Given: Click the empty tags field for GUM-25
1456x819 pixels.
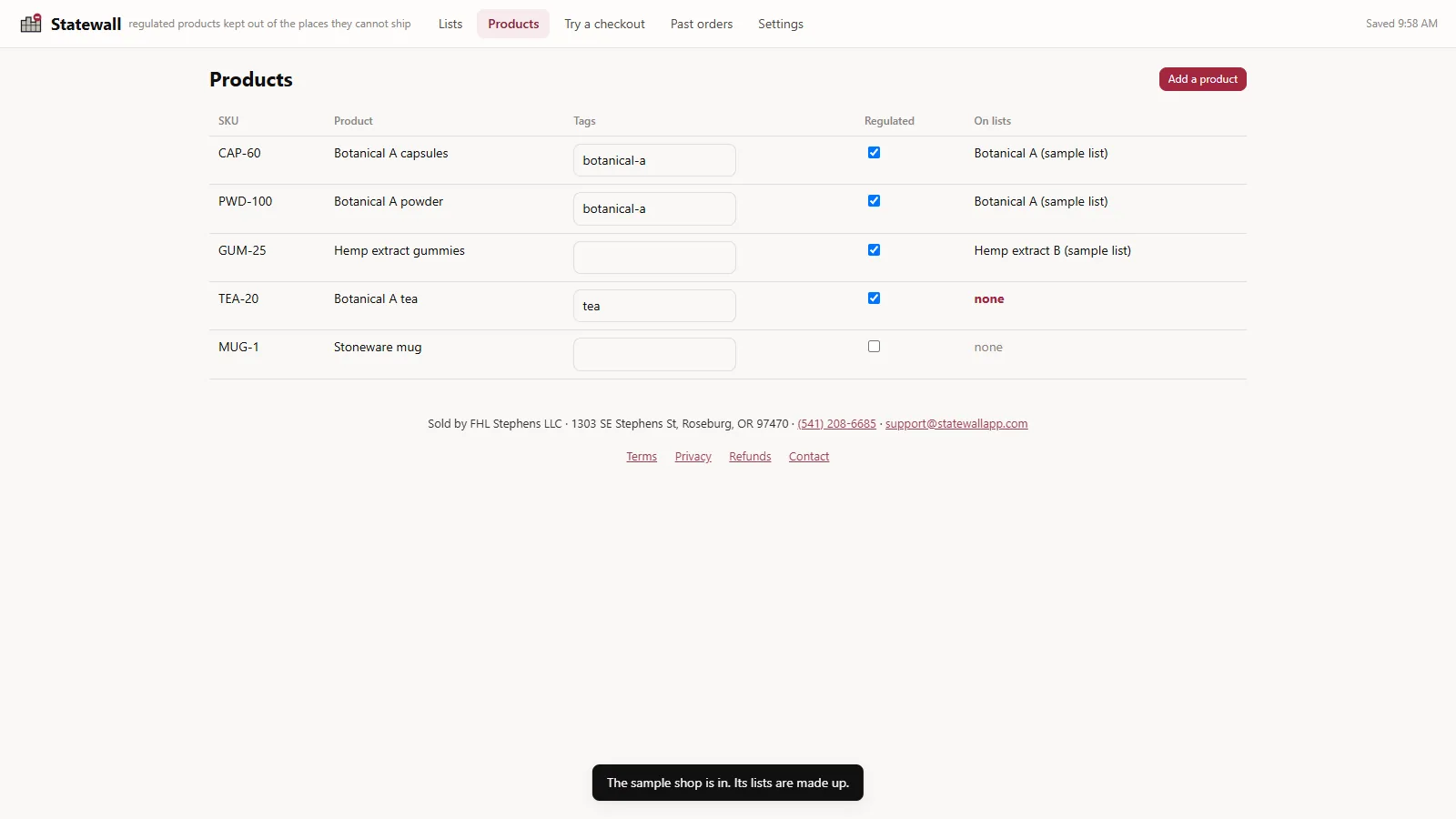Looking at the screenshot, I should (654, 258).
